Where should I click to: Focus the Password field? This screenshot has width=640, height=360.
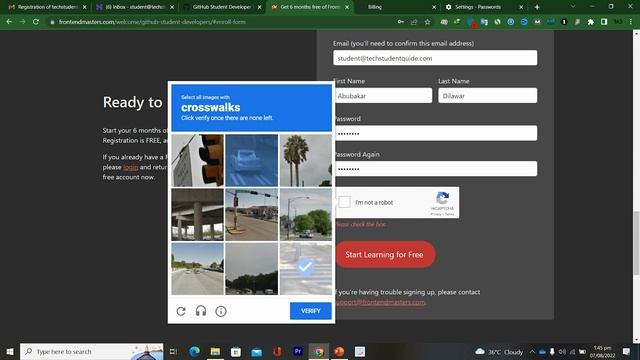coord(436,133)
